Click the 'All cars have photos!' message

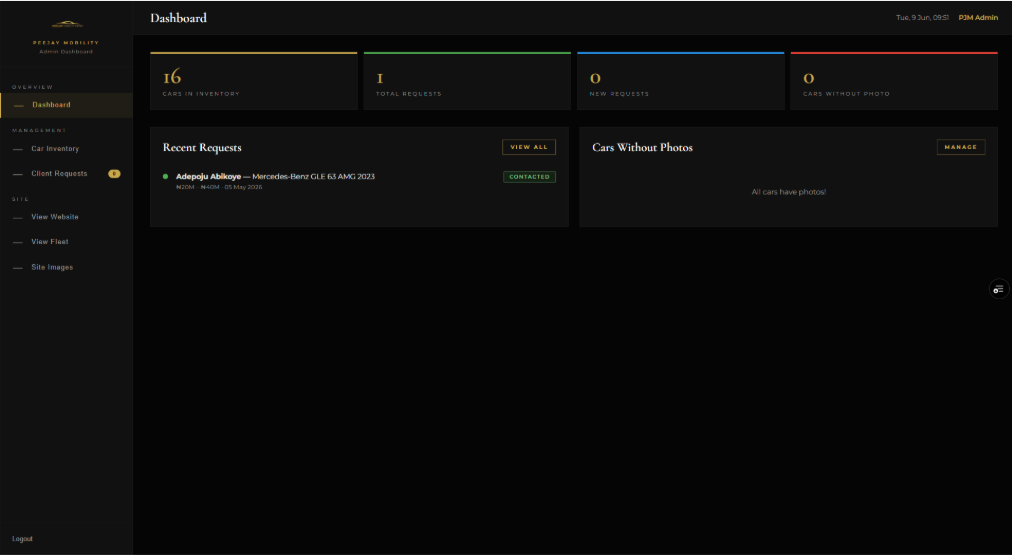(x=789, y=192)
